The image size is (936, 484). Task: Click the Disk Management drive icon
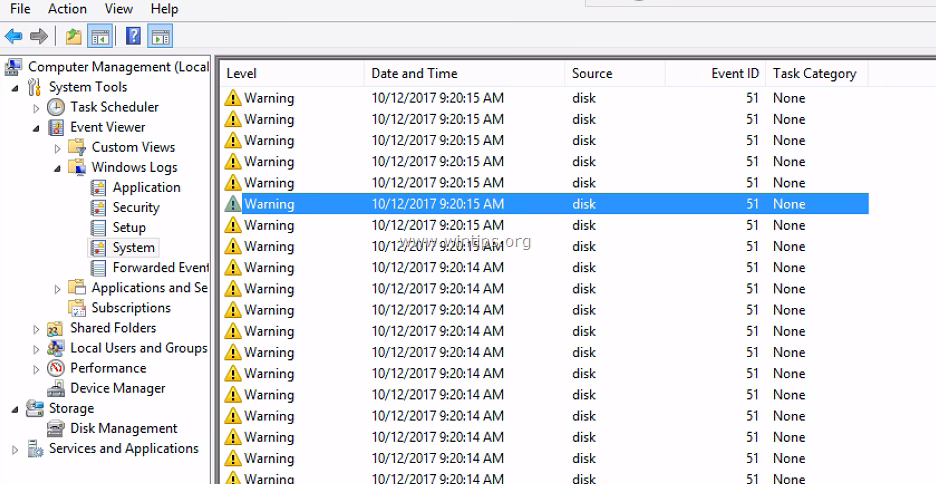(56, 428)
